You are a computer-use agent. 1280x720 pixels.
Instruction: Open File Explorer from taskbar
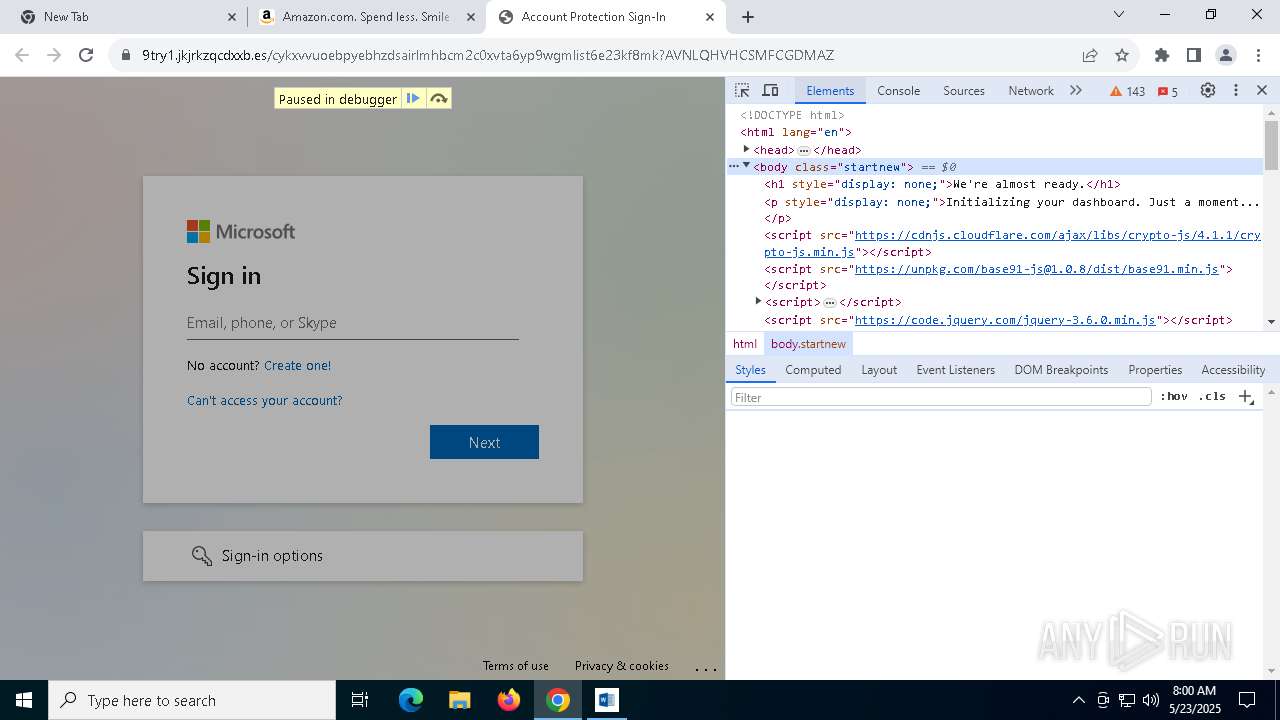coord(460,700)
